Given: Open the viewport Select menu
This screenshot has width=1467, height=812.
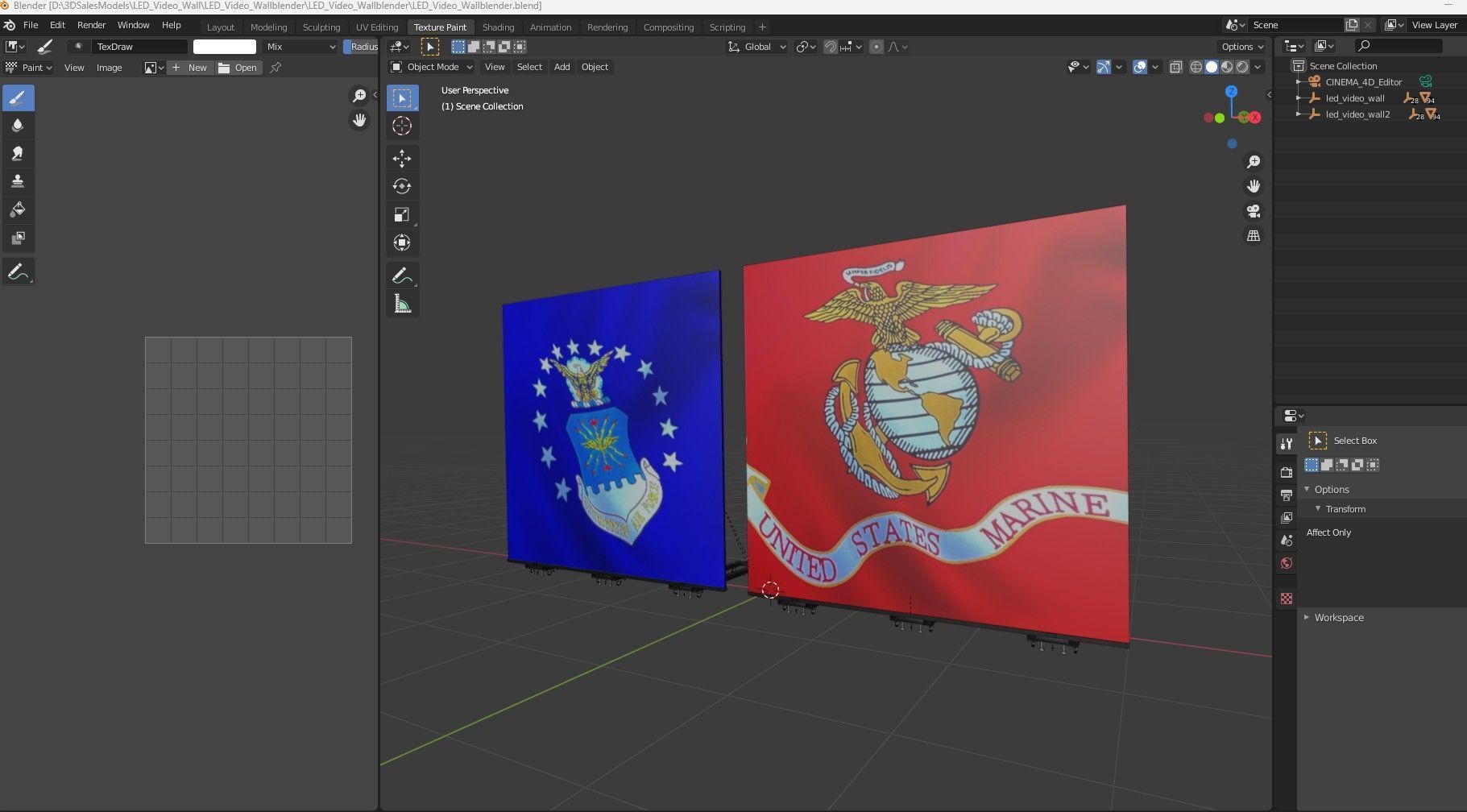Looking at the screenshot, I should click(x=529, y=67).
